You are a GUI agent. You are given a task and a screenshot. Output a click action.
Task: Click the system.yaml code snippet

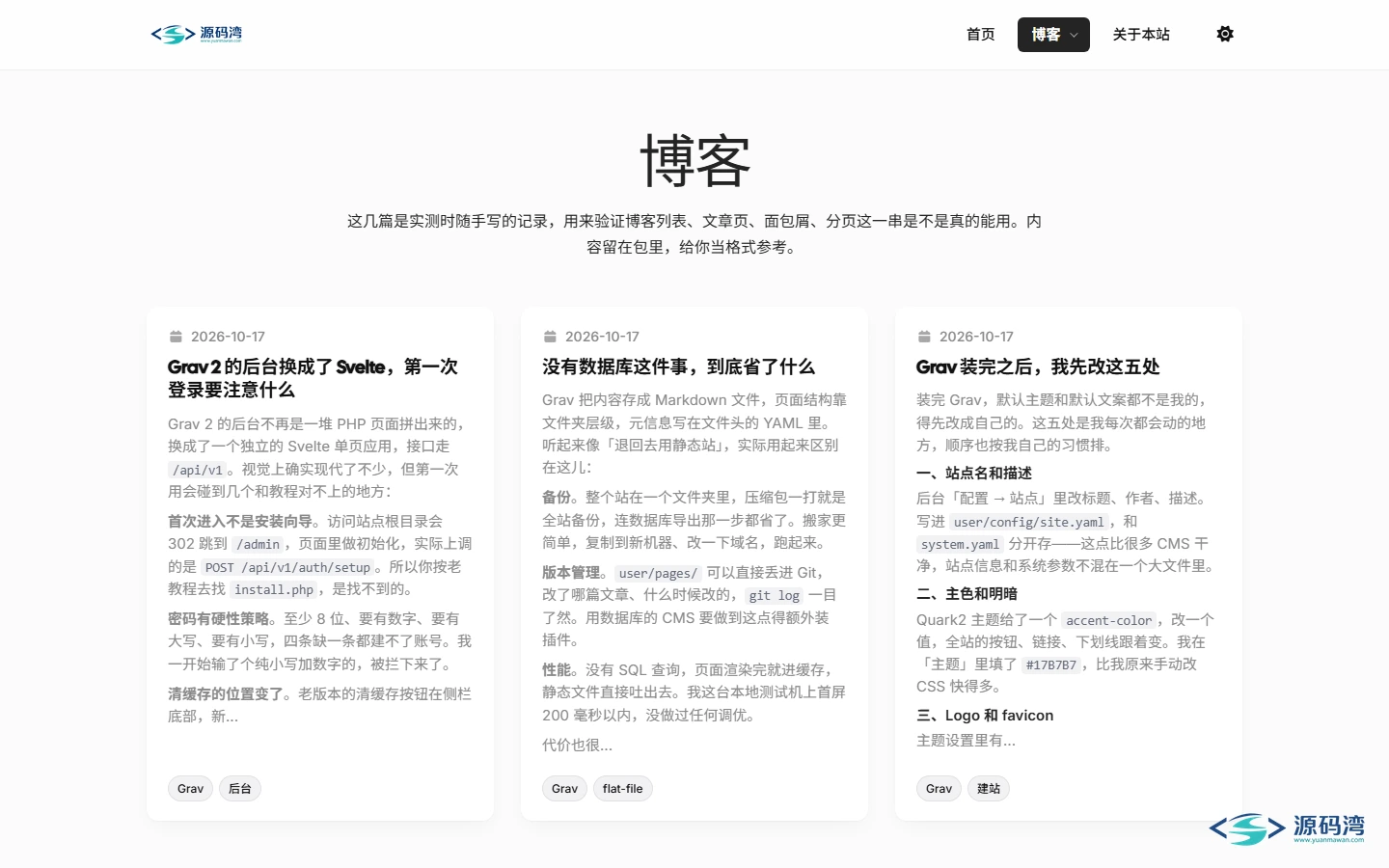click(x=960, y=544)
